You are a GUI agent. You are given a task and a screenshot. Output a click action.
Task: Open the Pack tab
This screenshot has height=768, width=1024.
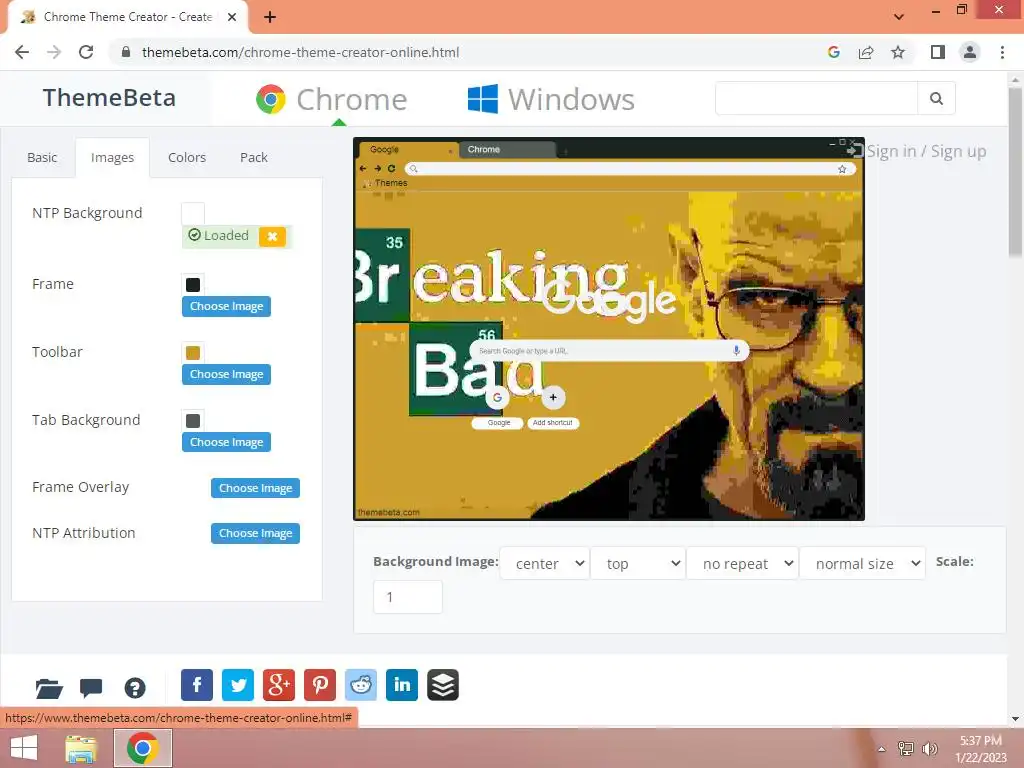[253, 157]
